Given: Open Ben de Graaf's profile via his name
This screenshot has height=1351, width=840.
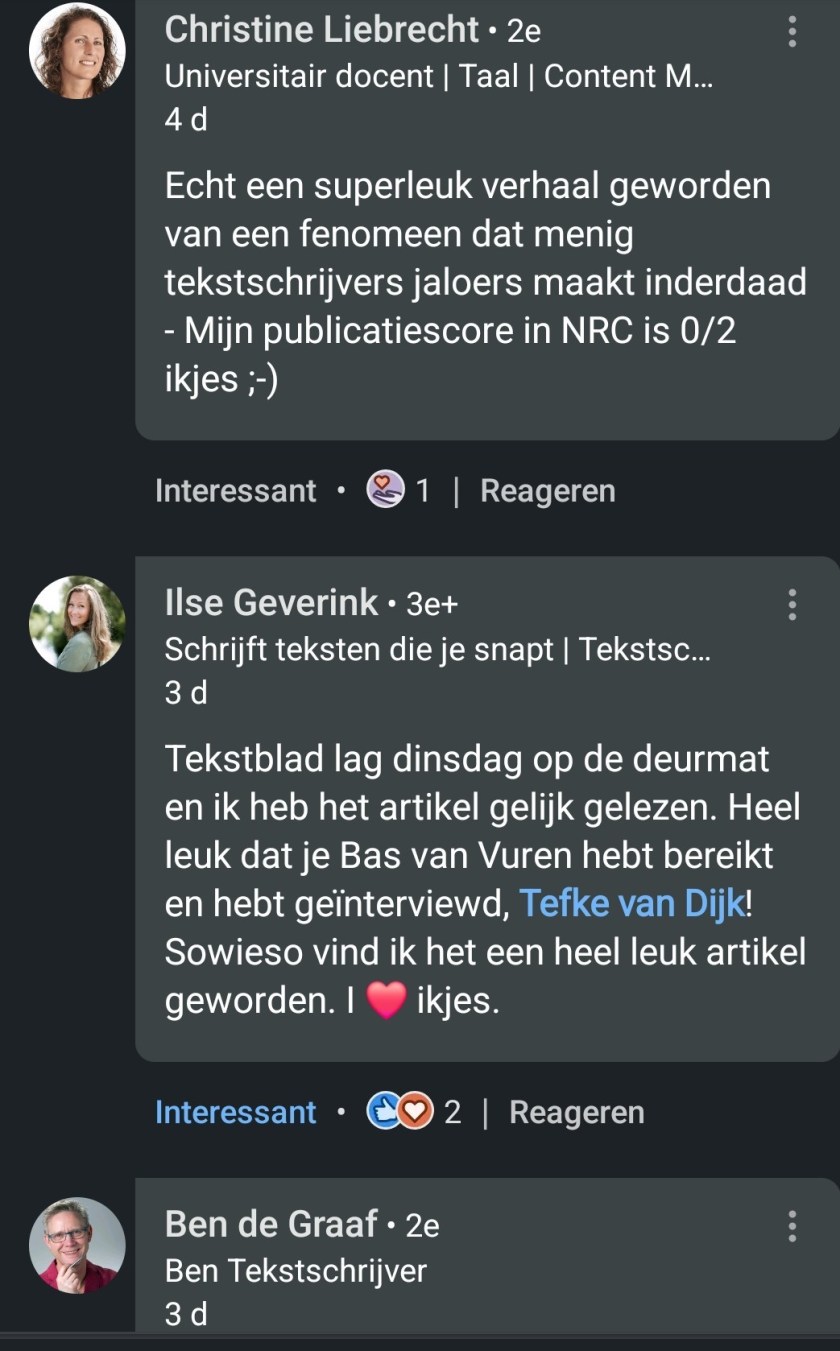Looking at the screenshot, I should click(270, 1224).
